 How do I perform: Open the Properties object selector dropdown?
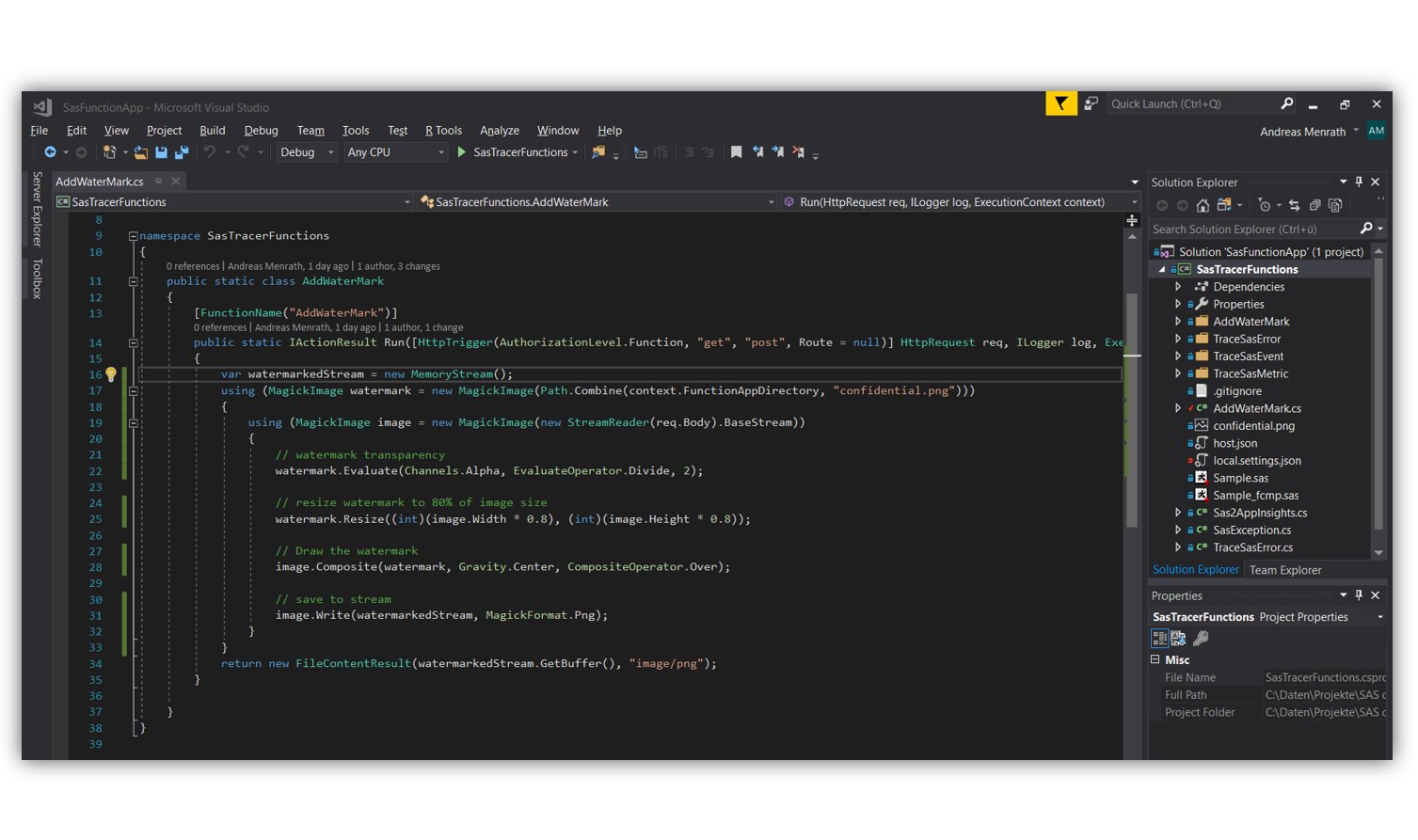(x=1380, y=617)
